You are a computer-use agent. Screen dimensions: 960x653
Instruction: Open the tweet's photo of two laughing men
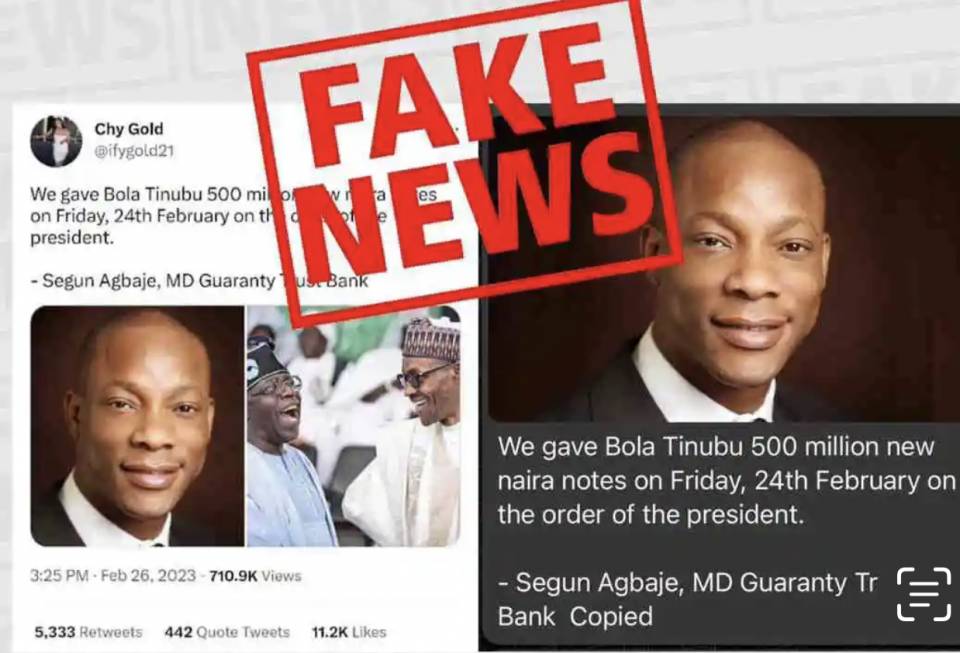(x=353, y=426)
